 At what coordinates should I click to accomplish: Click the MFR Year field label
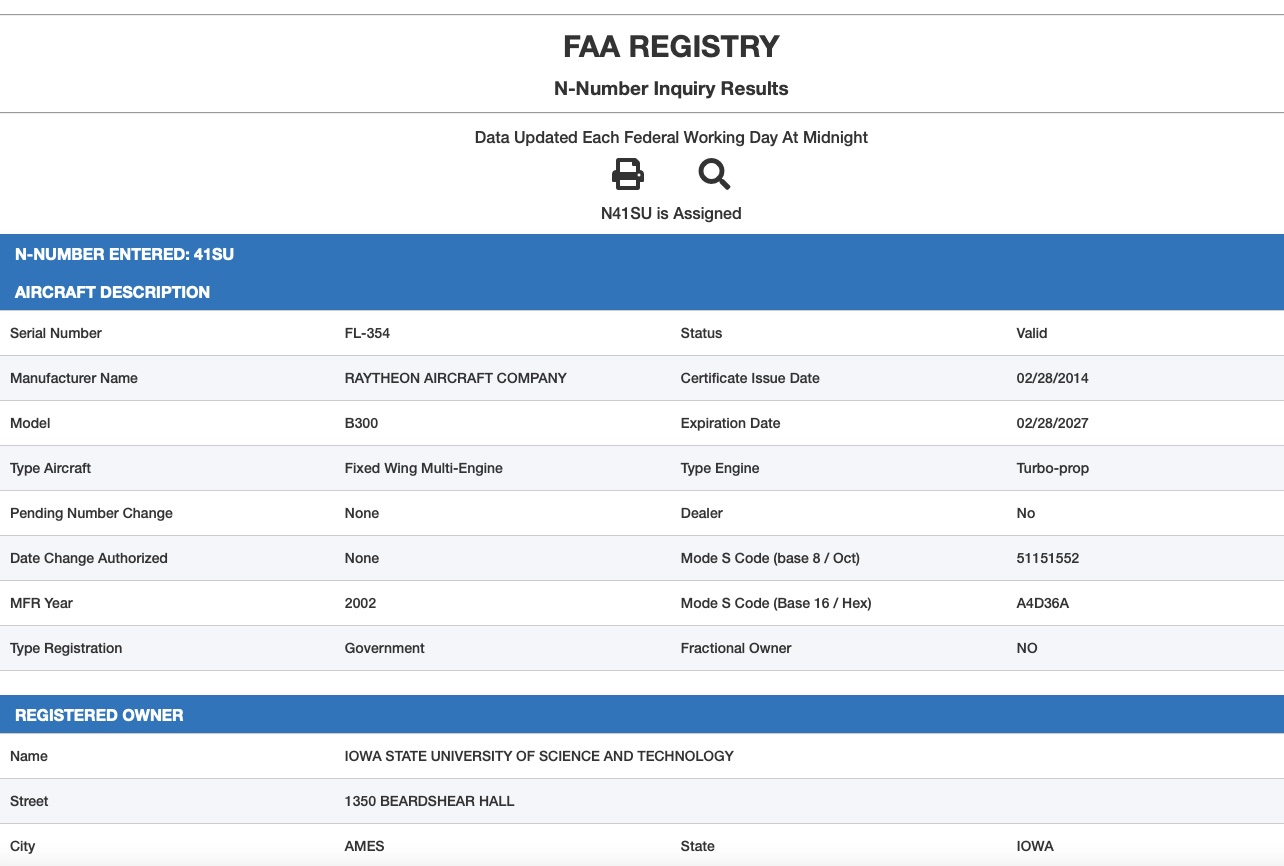click(x=41, y=603)
